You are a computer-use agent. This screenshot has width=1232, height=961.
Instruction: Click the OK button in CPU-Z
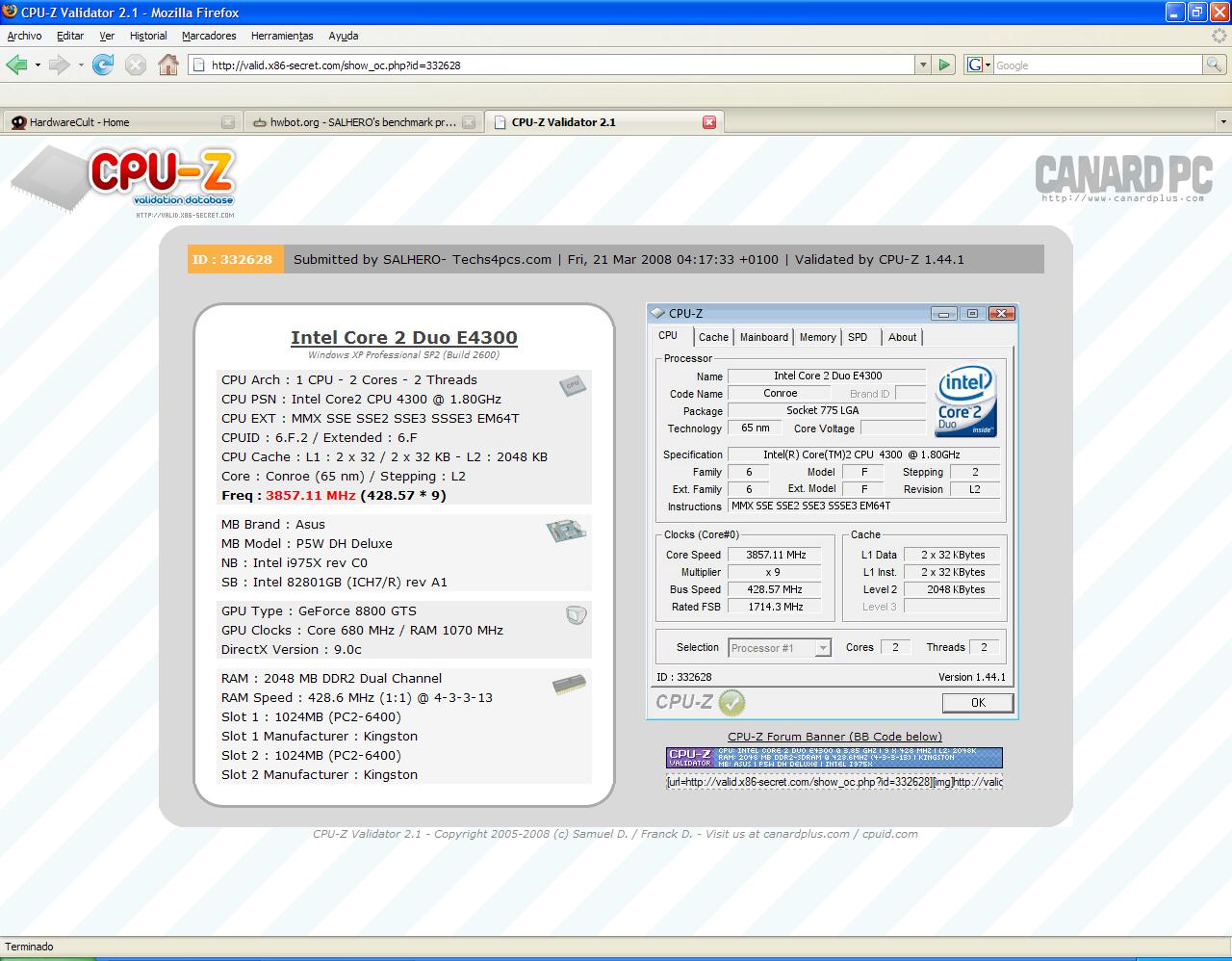(978, 703)
